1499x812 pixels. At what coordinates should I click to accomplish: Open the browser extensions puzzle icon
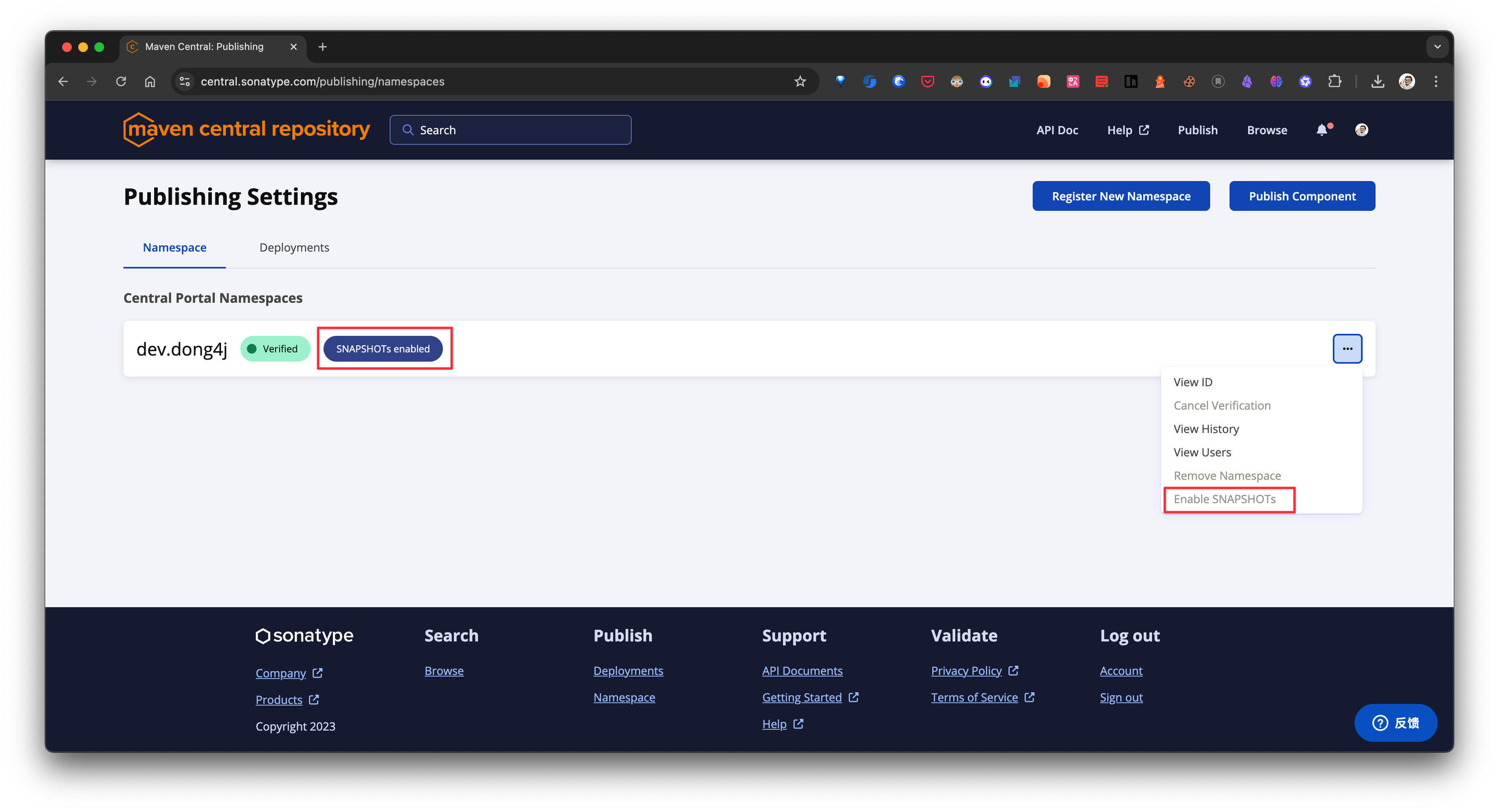click(x=1334, y=81)
